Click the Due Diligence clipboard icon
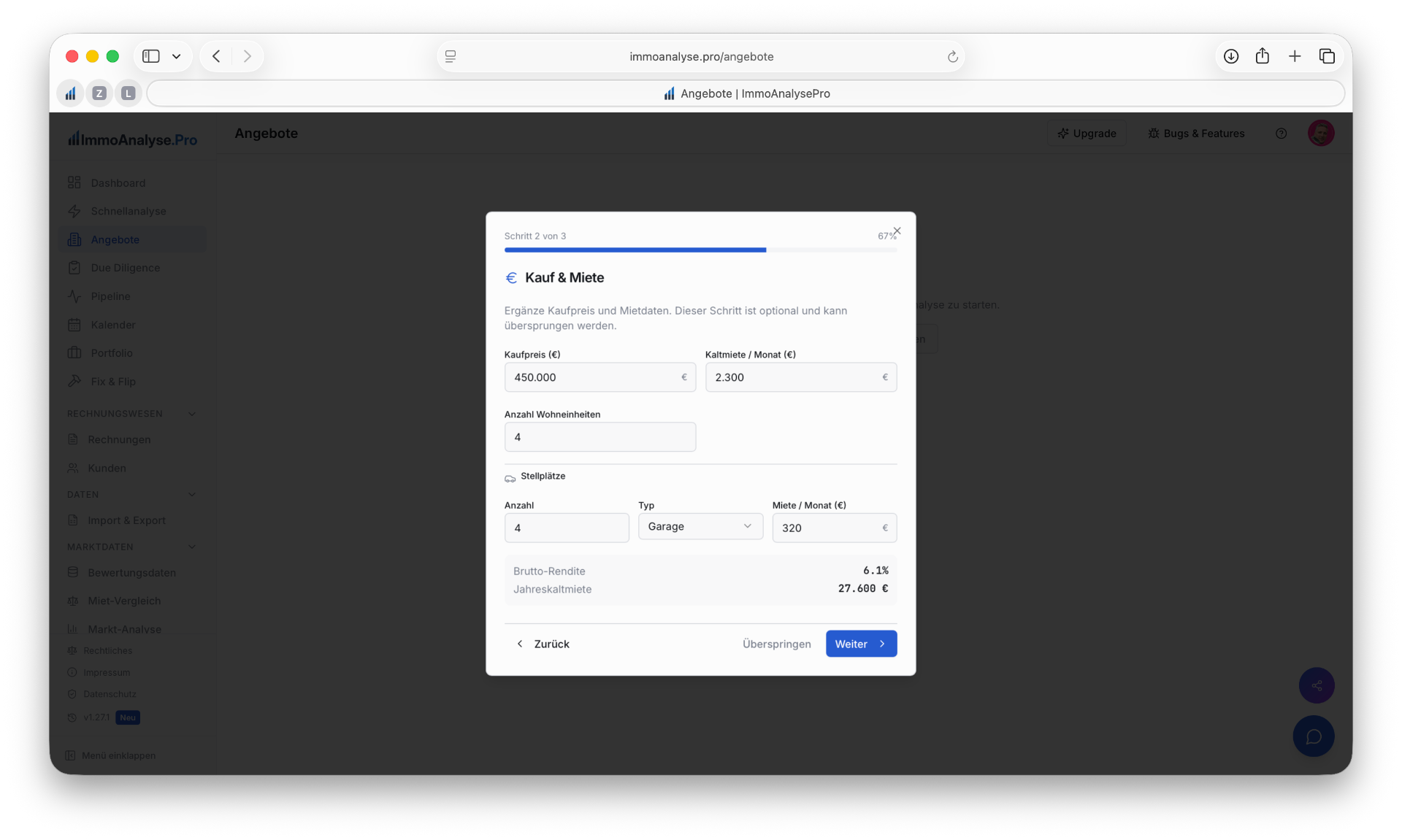Screen dimensions: 1402x840 (74, 268)
